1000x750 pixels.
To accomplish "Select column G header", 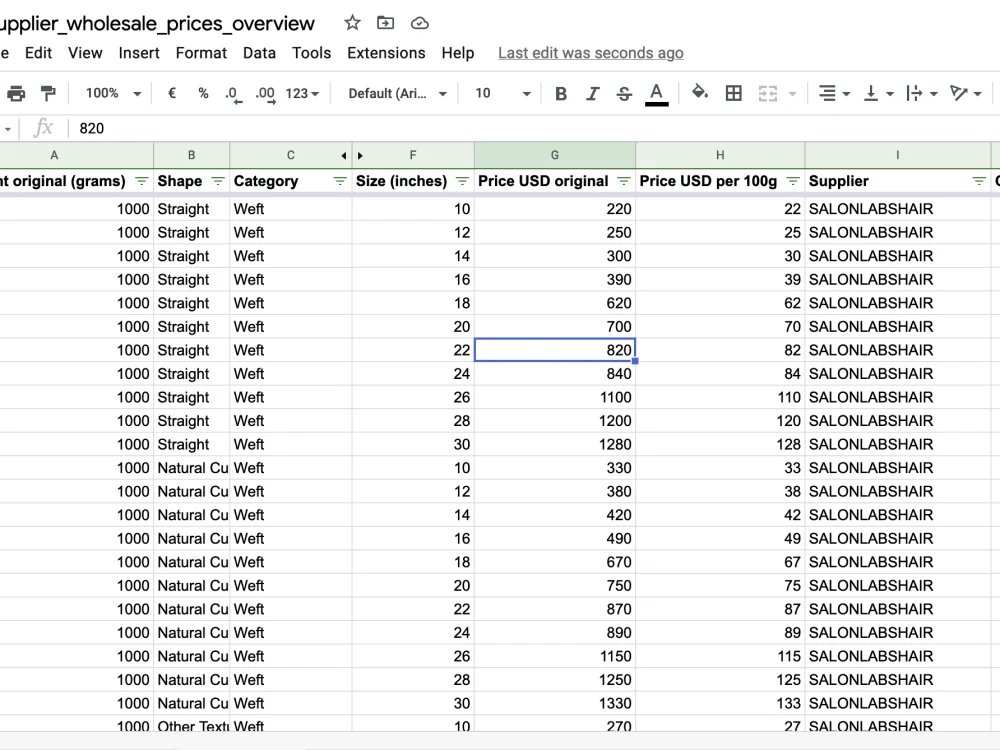I will tap(555, 155).
